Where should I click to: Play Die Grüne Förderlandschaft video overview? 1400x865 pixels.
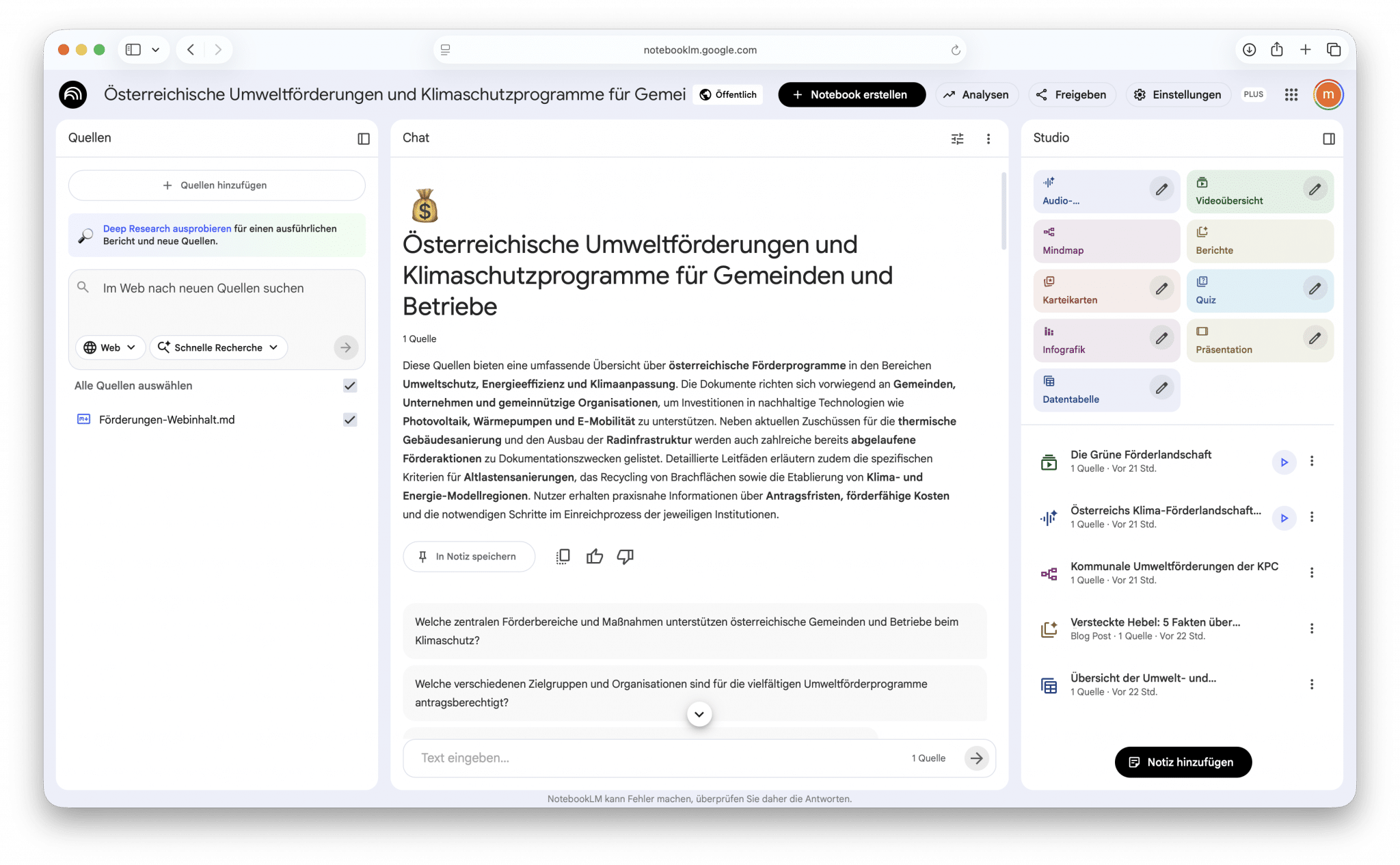click(x=1284, y=462)
